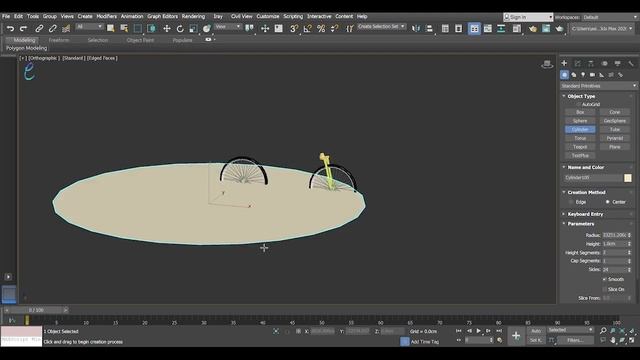The image size is (640, 360).
Task: Select Cameras category icon
Action: (592, 75)
